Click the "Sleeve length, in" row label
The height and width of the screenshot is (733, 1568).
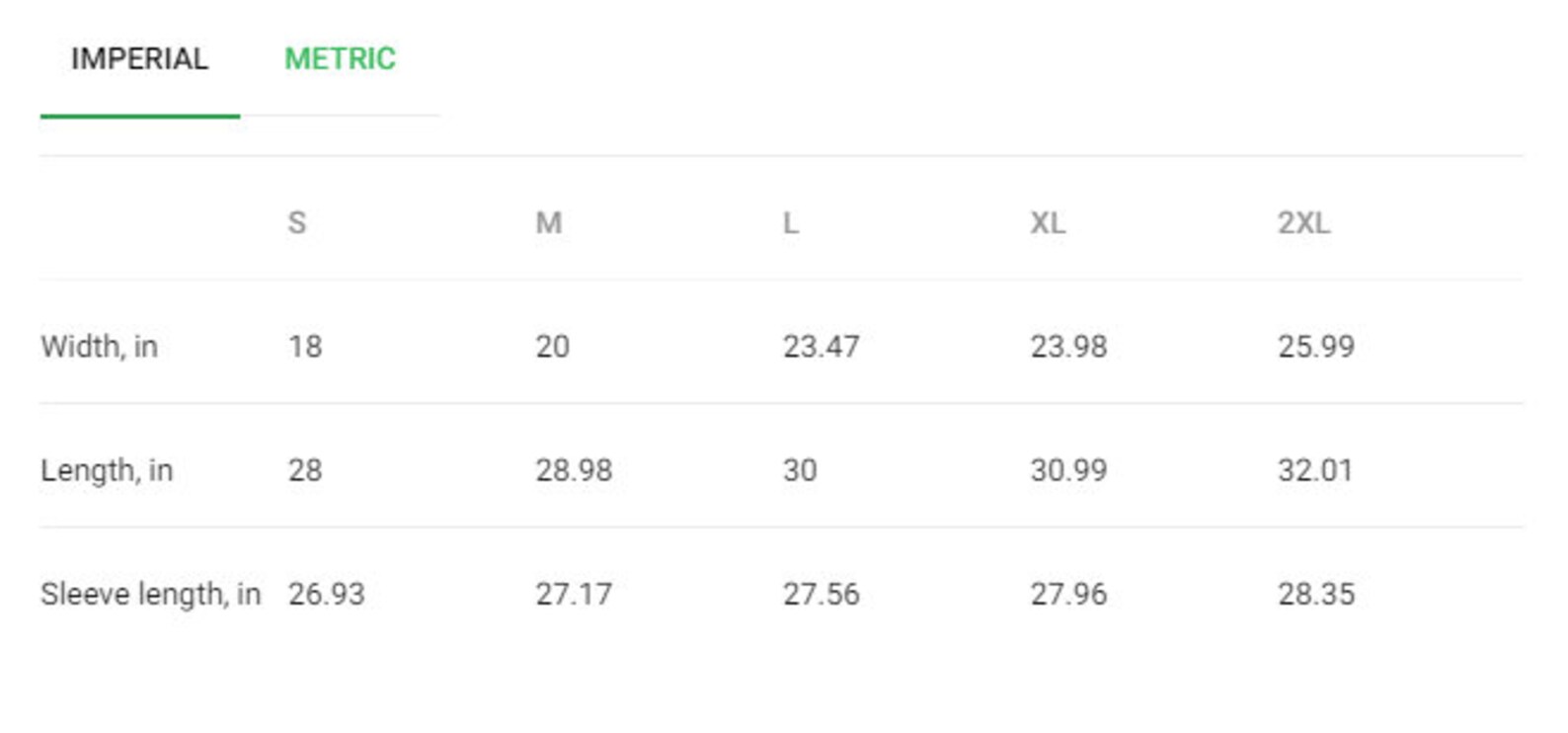tap(150, 594)
